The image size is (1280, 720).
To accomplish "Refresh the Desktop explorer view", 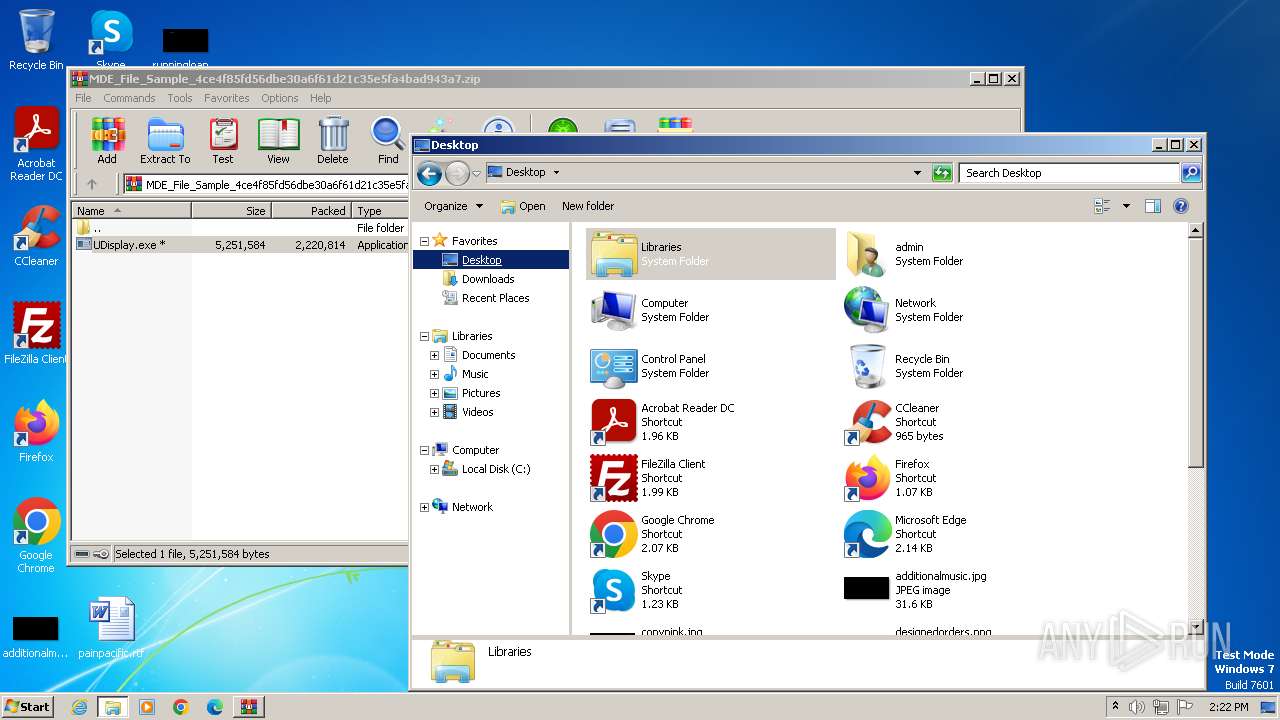I will point(942,173).
